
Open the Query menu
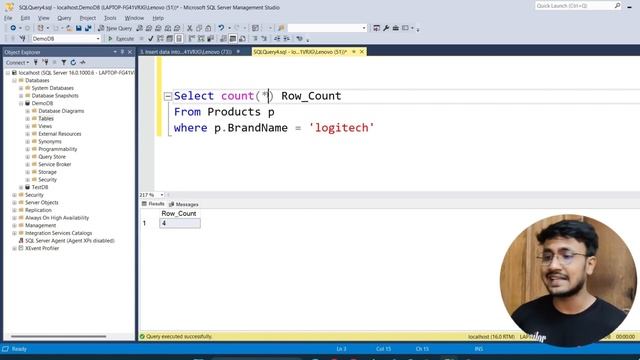coord(64,18)
